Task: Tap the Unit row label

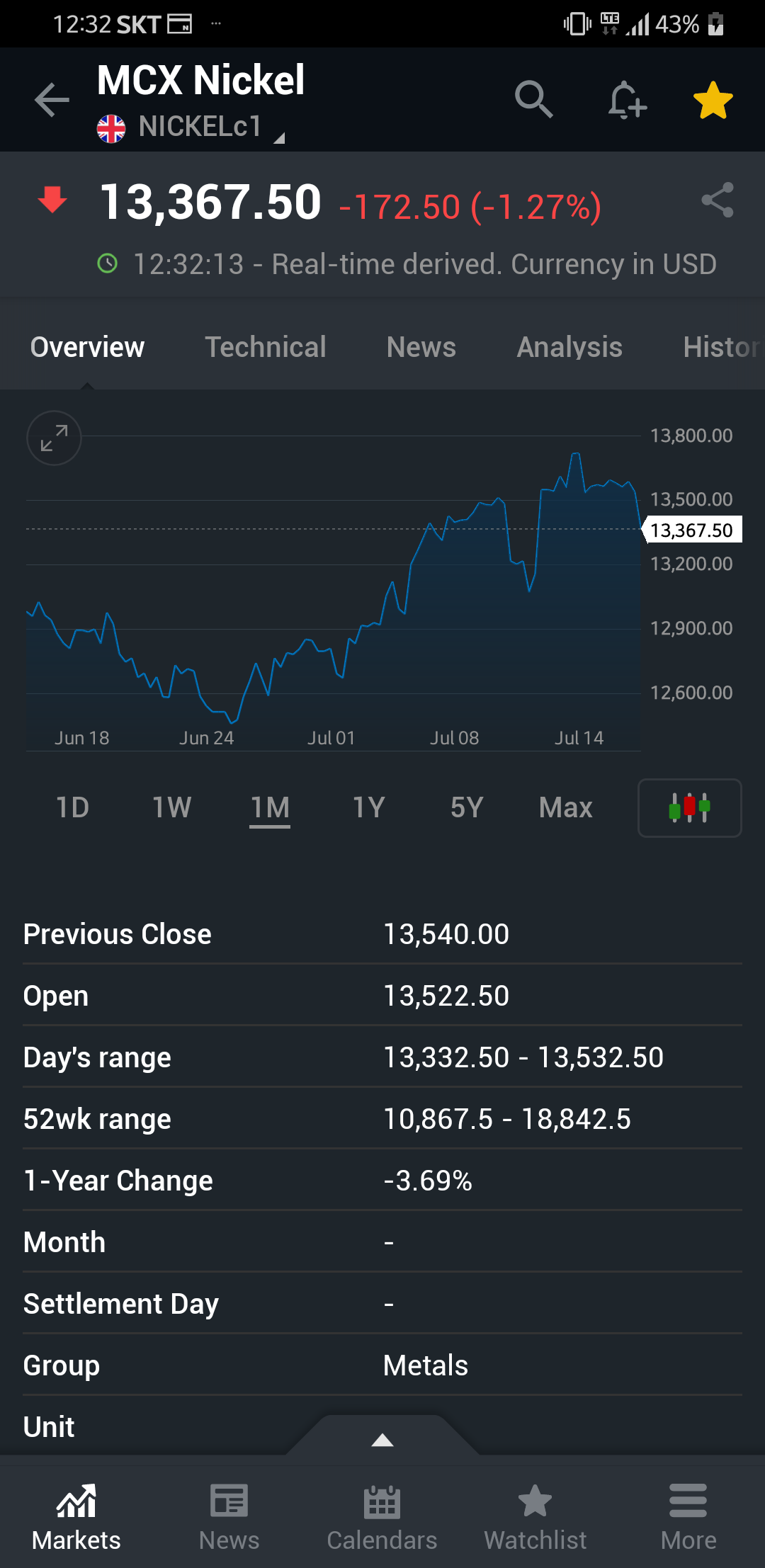Action: point(49,1427)
